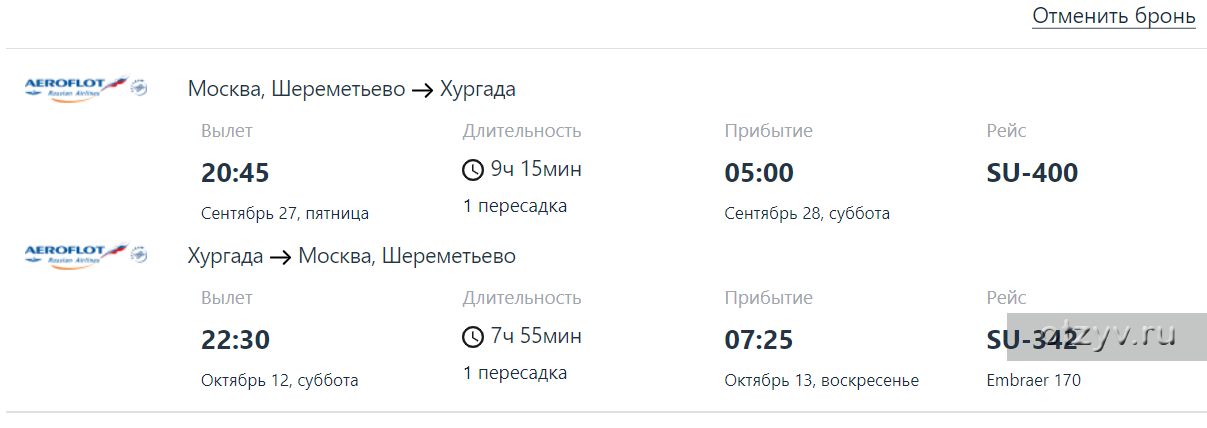Click arrival time 05:00
This screenshot has width=1207, height=428.
click(x=759, y=173)
